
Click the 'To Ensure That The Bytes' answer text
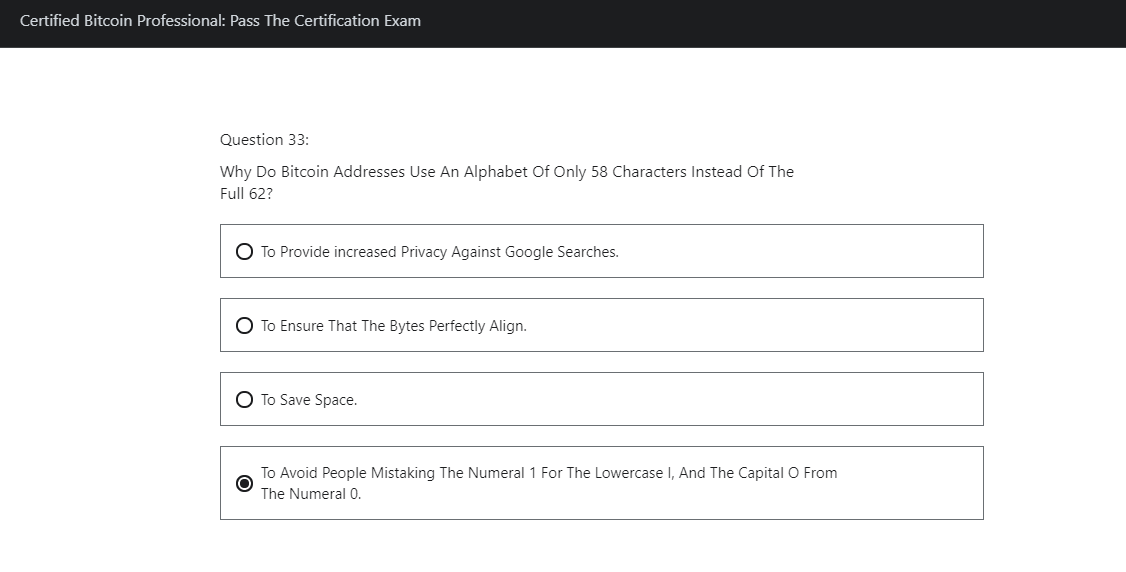point(394,326)
